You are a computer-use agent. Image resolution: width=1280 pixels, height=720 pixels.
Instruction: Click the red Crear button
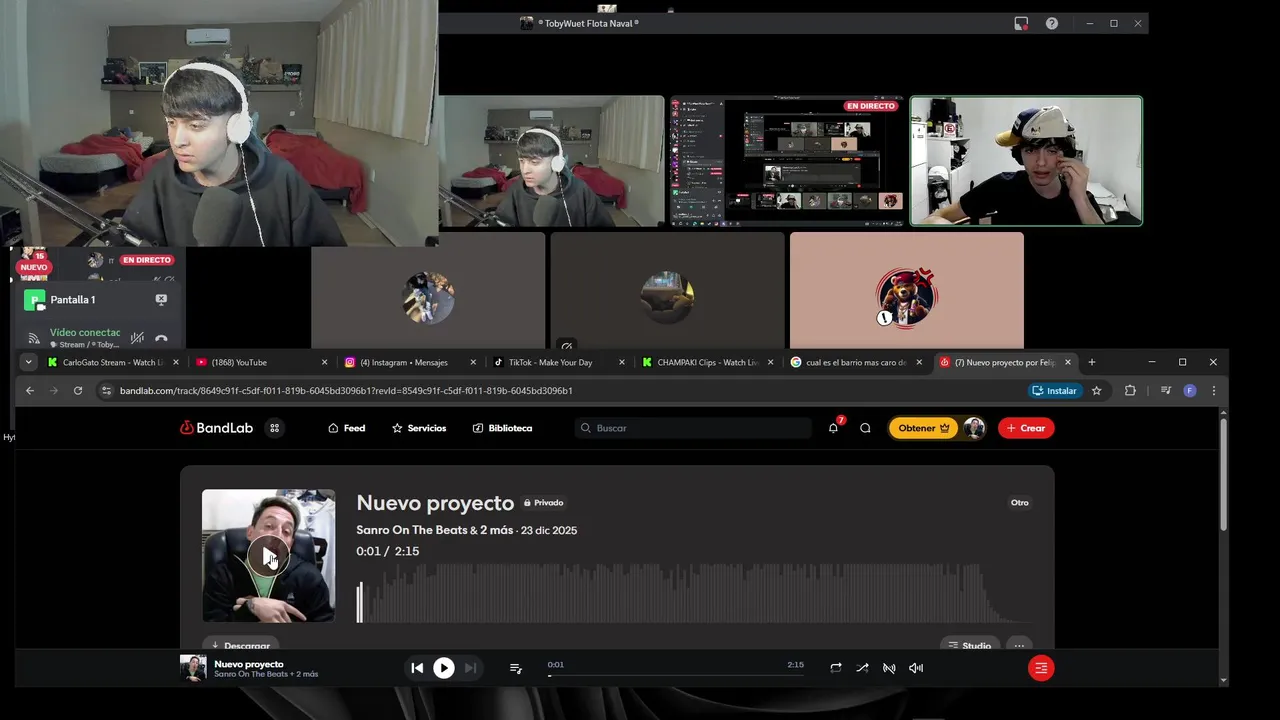click(1026, 428)
